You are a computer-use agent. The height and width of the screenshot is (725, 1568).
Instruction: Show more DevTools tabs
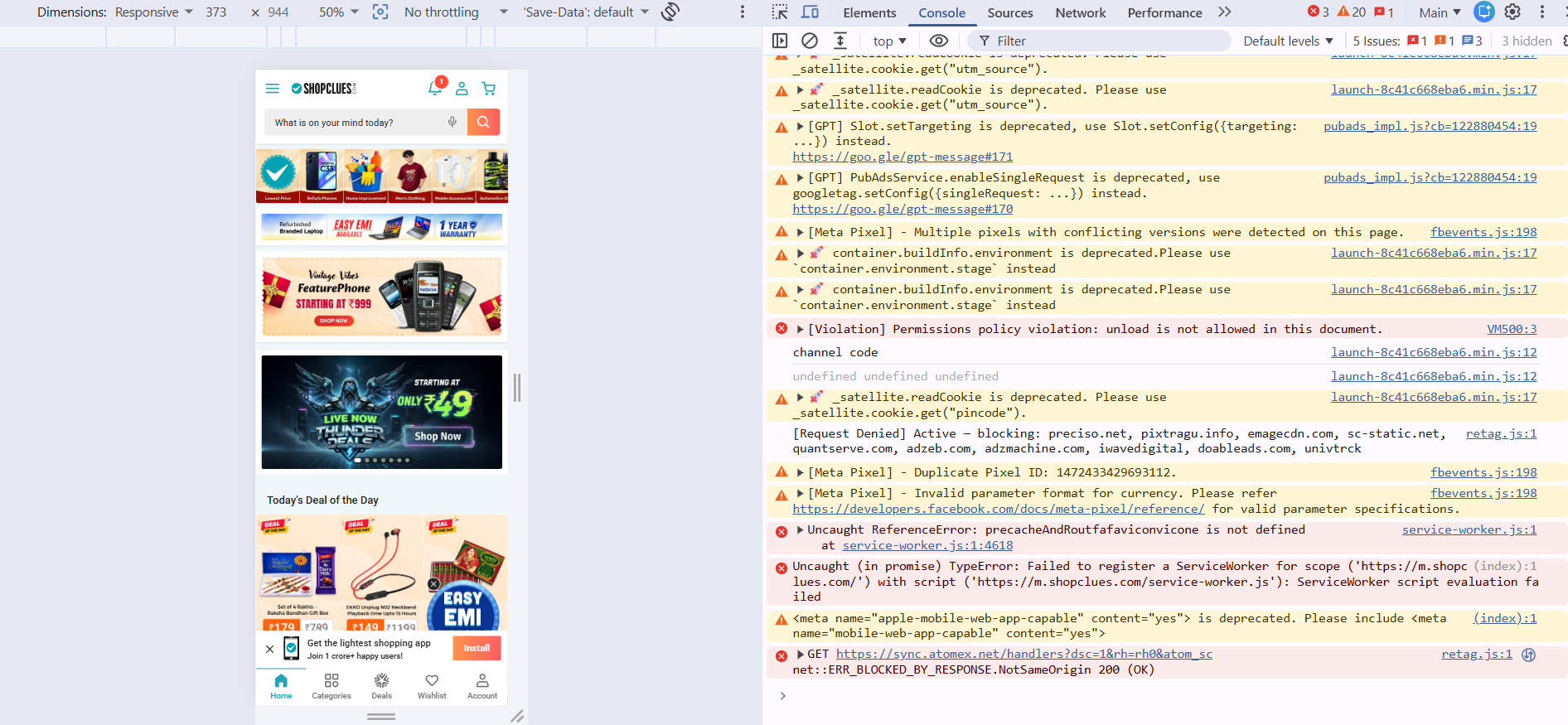tap(1225, 12)
